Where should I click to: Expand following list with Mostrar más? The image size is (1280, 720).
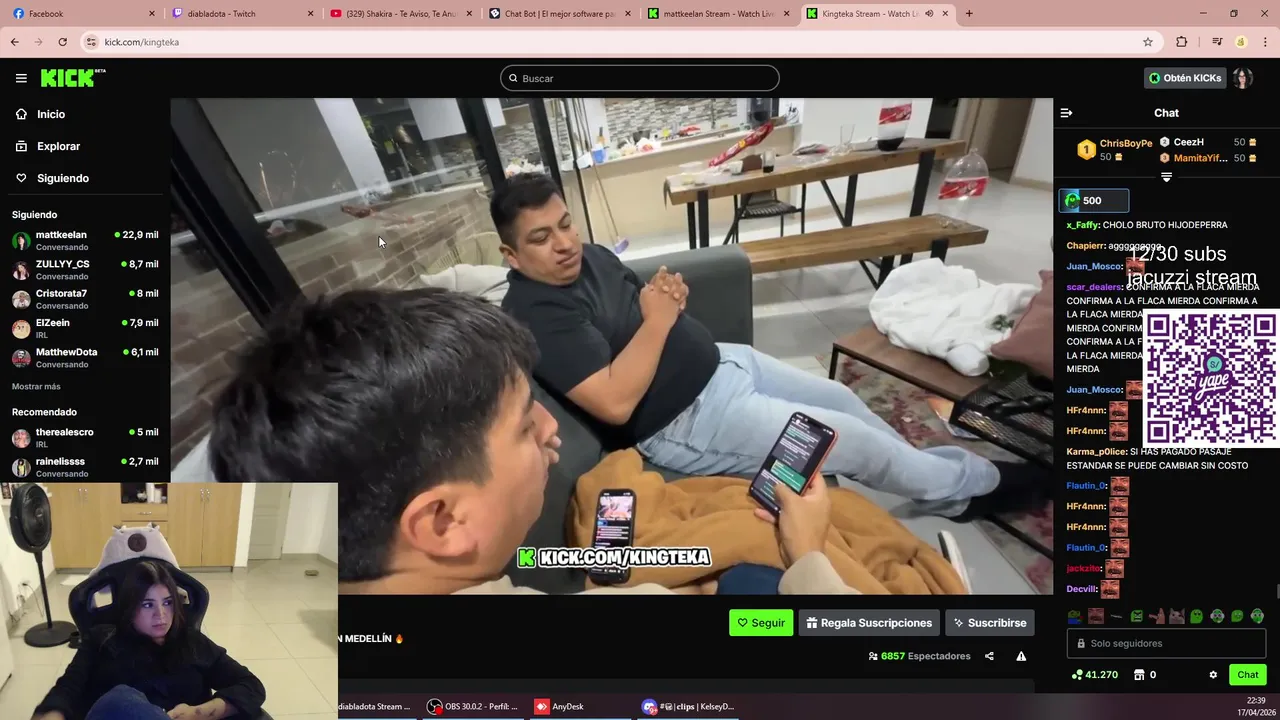(x=36, y=386)
